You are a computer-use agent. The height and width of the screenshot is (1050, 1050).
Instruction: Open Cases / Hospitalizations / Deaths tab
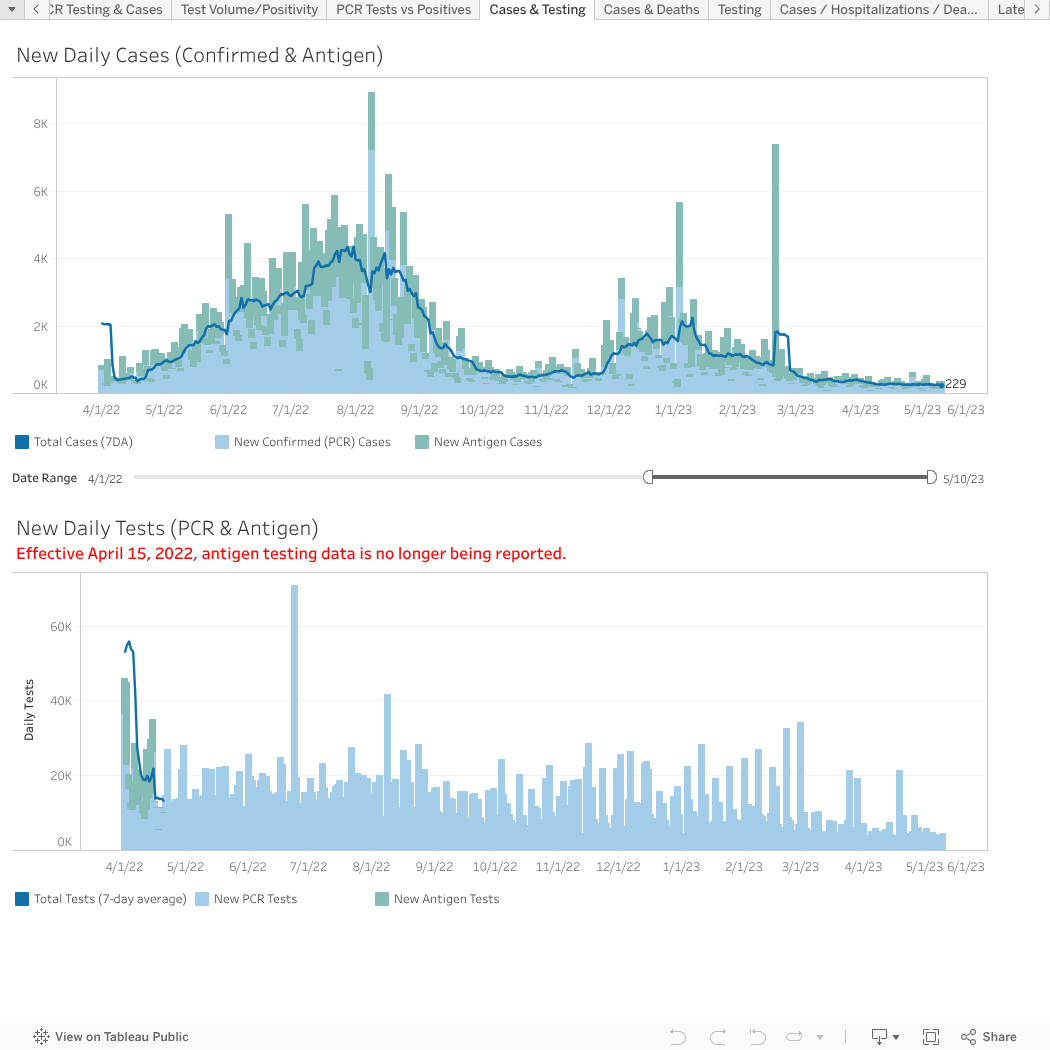pos(879,9)
